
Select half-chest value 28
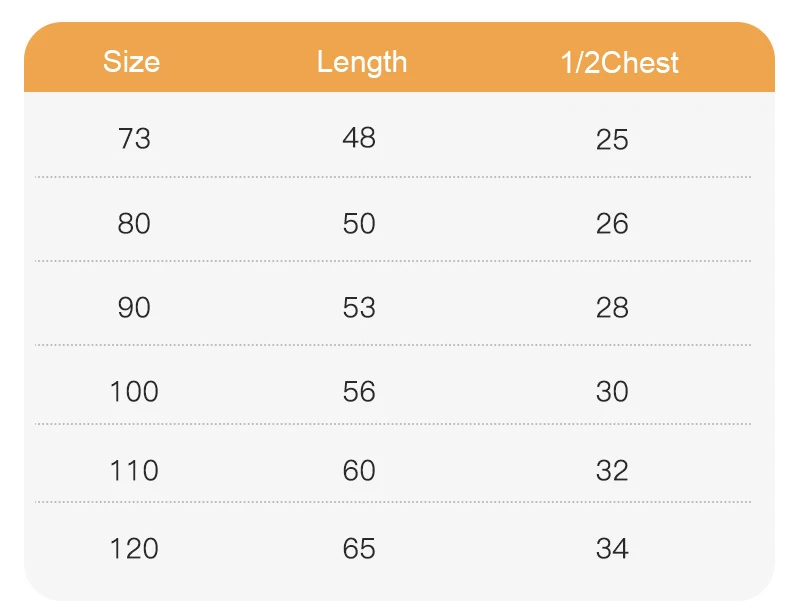coord(612,307)
